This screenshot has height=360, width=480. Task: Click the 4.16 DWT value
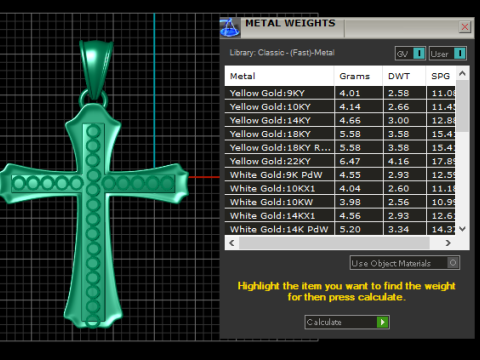point(398,161)
